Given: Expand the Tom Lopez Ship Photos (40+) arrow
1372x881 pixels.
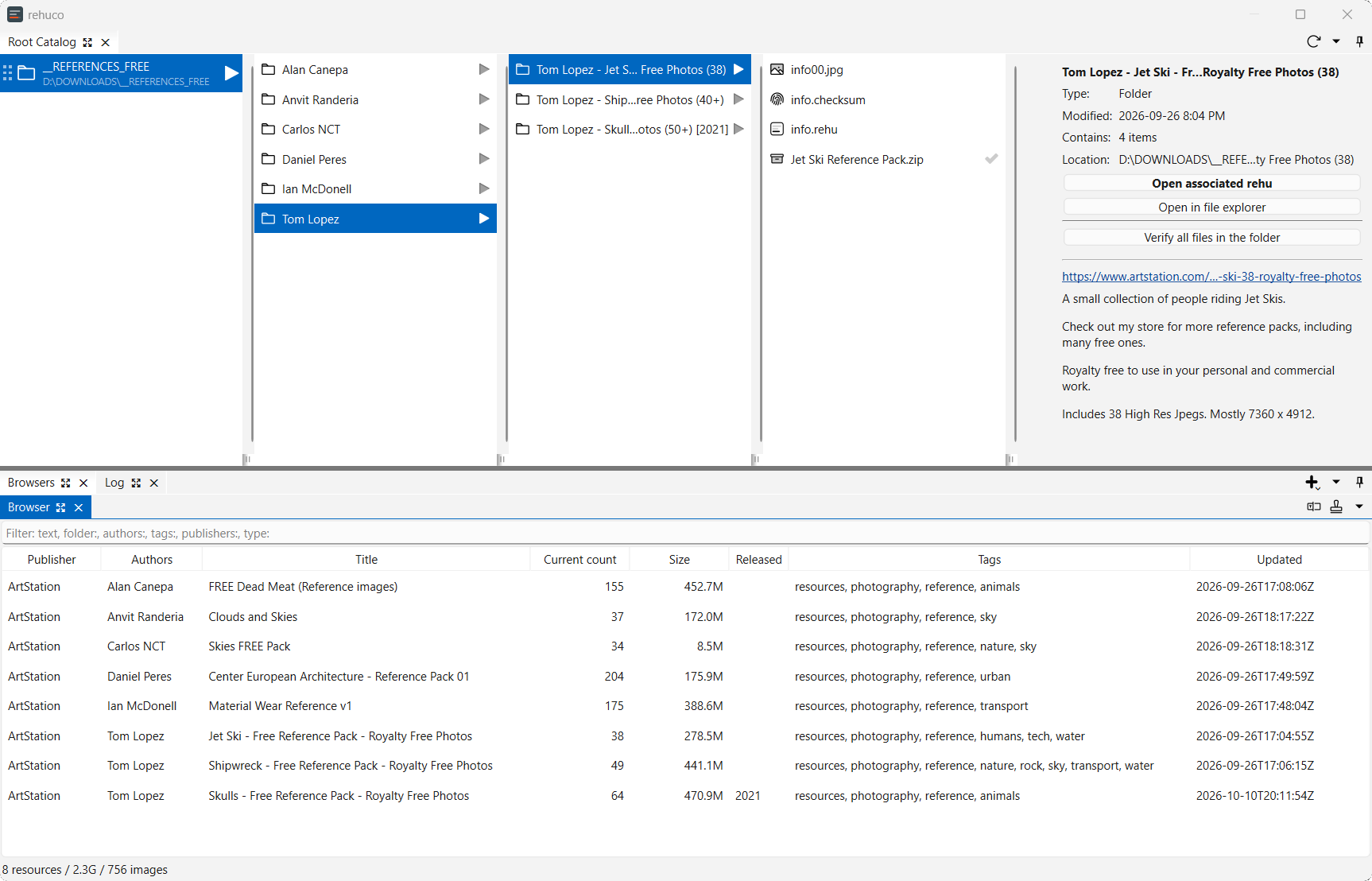Looking at the screenshot, I should coord(738,99).
